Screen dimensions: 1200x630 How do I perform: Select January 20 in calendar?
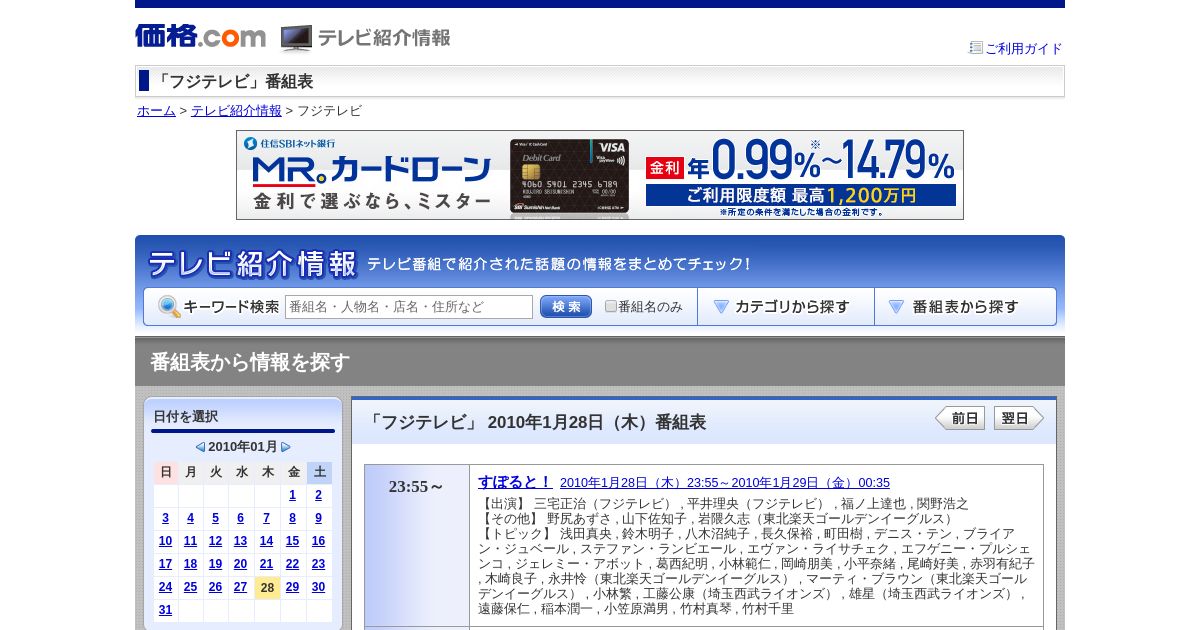240,564
